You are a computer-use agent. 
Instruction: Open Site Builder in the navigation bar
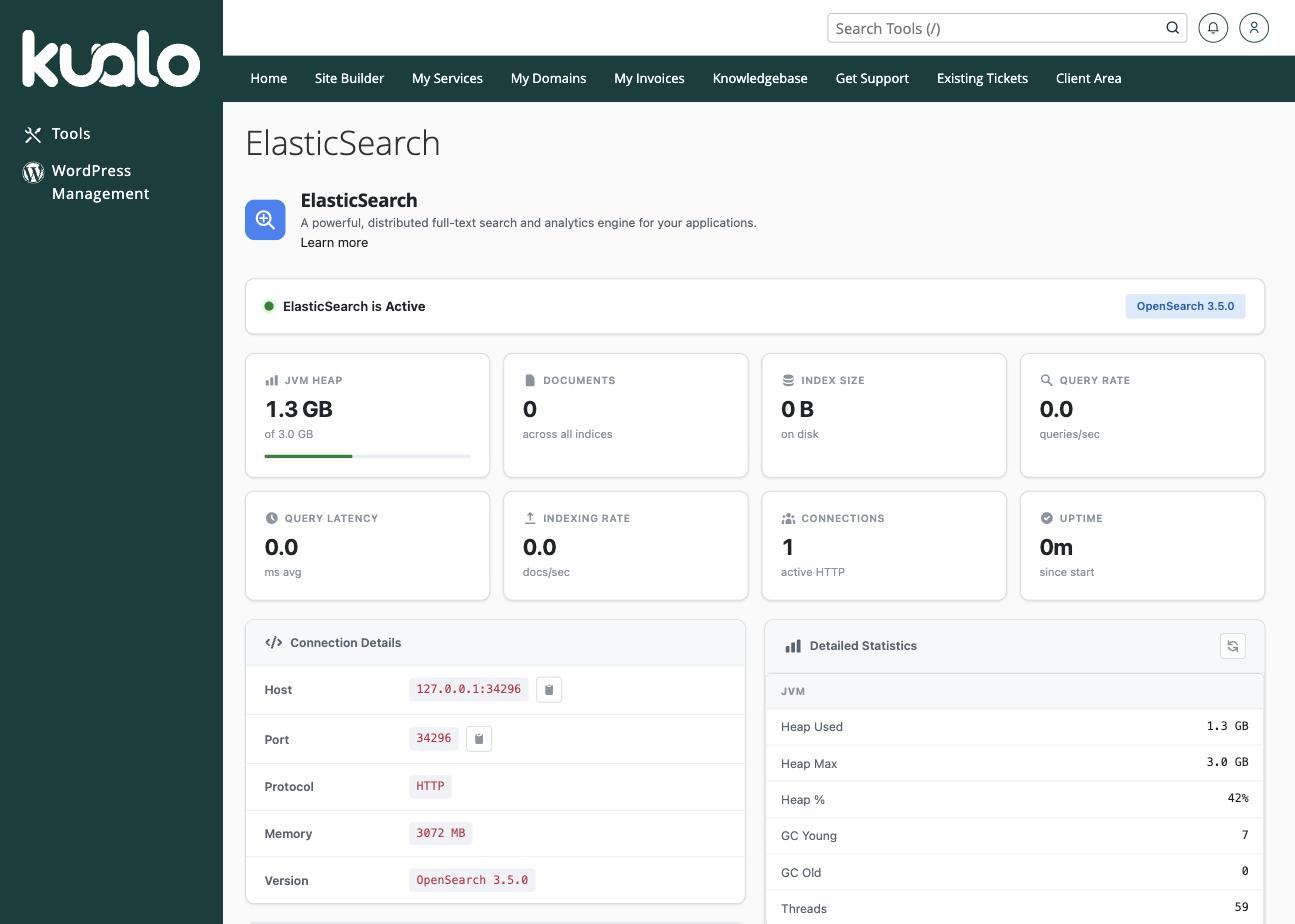pyautogui.click(x=349, y=78)
